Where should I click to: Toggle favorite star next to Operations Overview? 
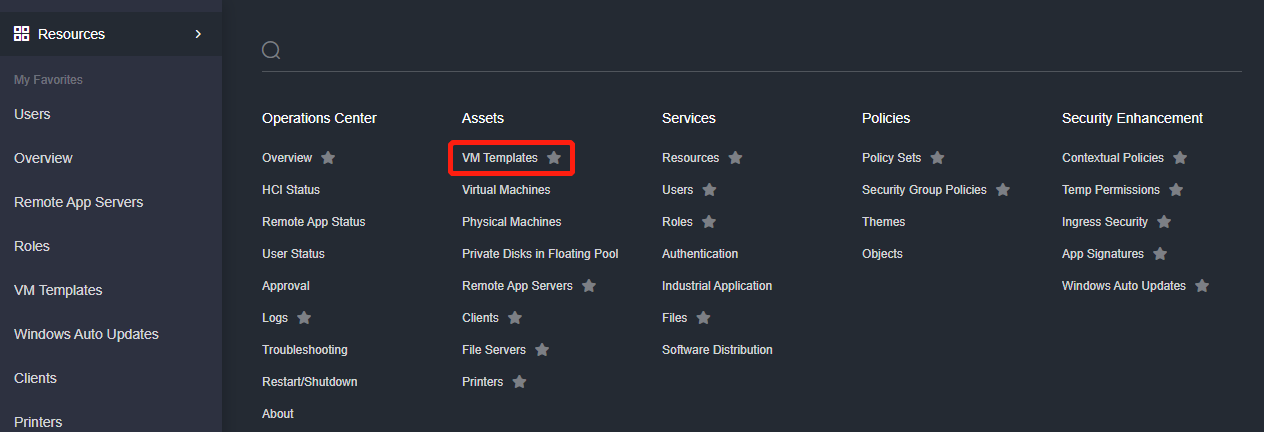pyautogui.click(x=328, y=158)
